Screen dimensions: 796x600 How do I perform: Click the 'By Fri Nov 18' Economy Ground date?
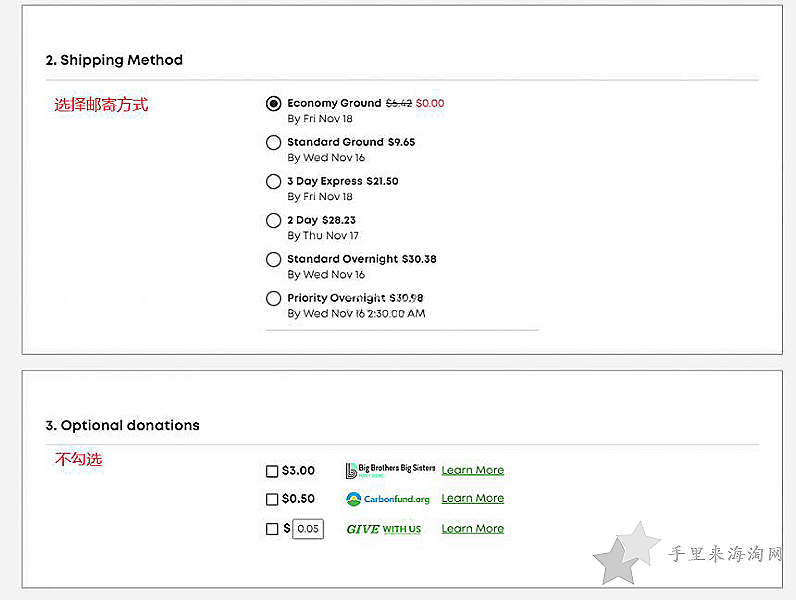click(x=320, y=119)
